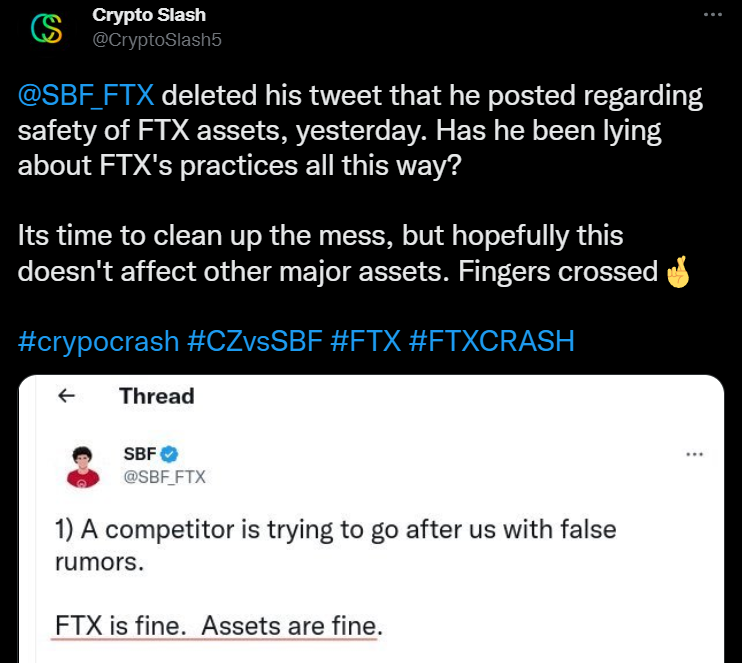Open the #crypocrash hashtag
Screen dimensions: 742x663
(x=98, y=341)
